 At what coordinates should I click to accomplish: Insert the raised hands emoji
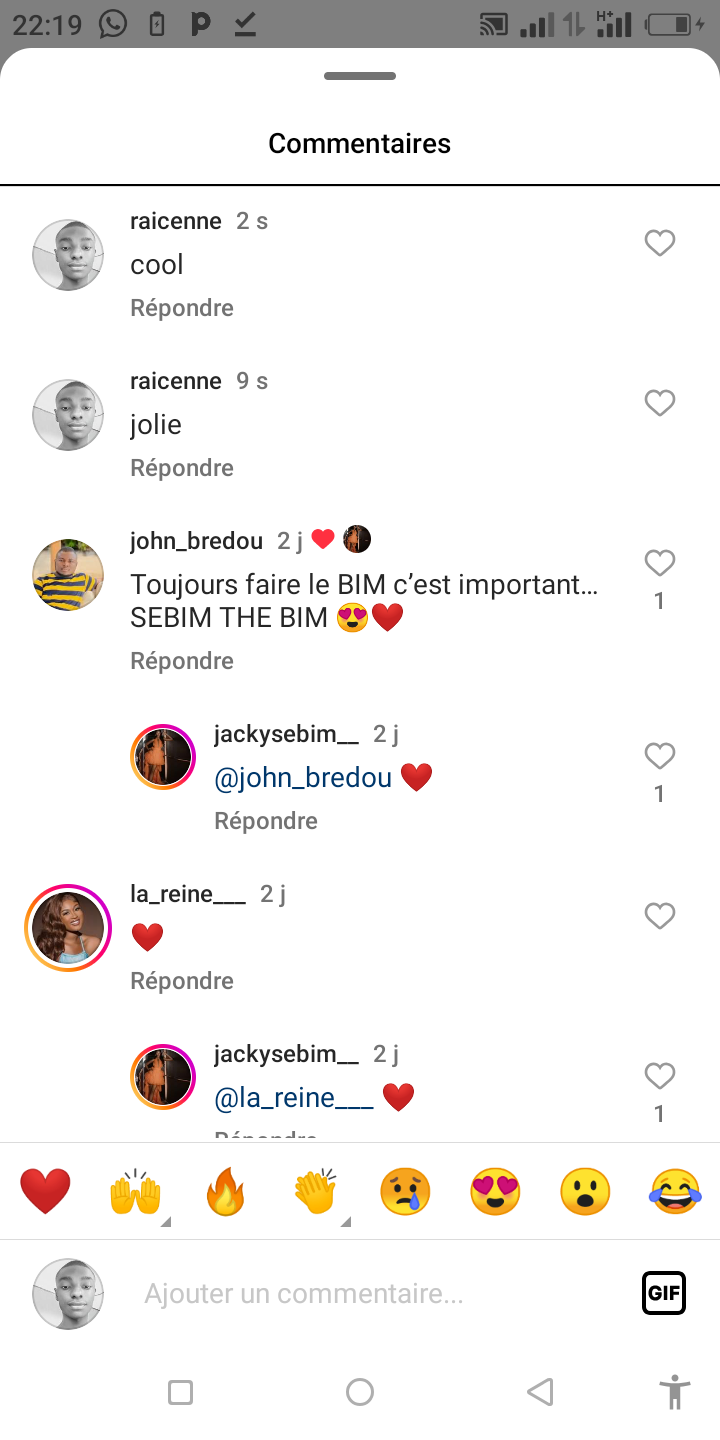135,1192
